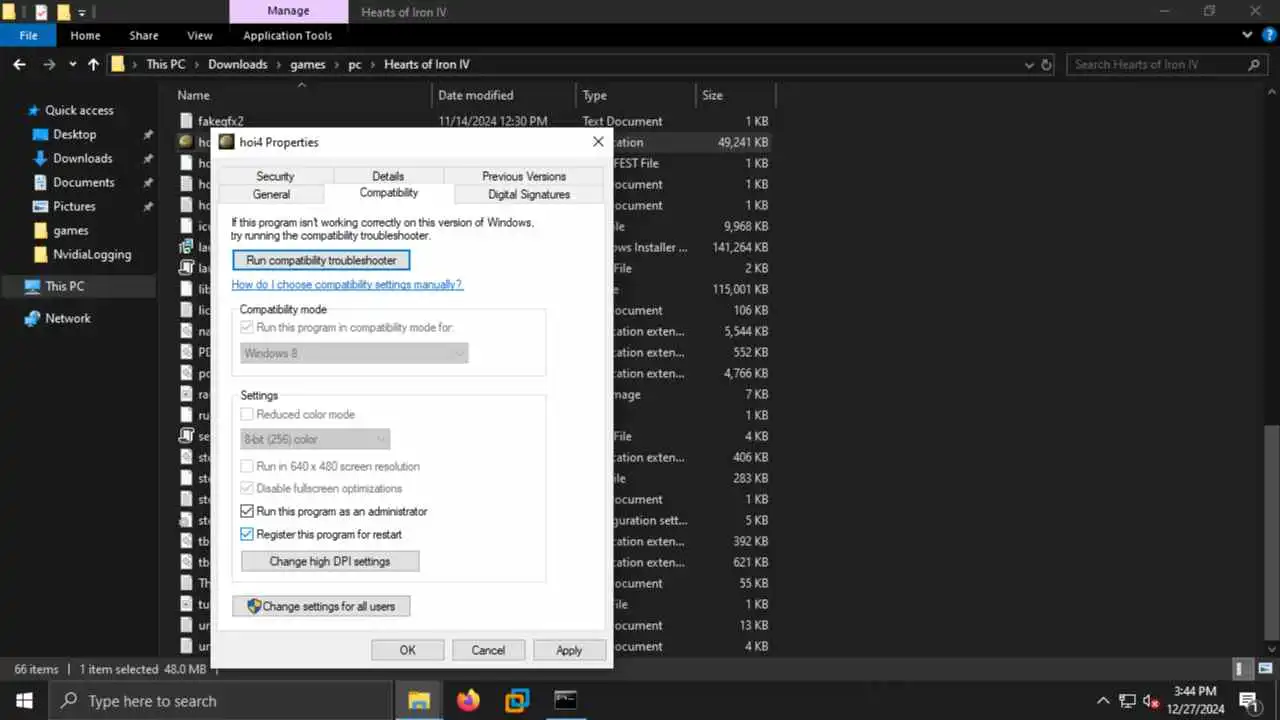Select This PC in navigation pane
Screen dimensions: 1280x720
pyautogui.click(x=65, y=286)
